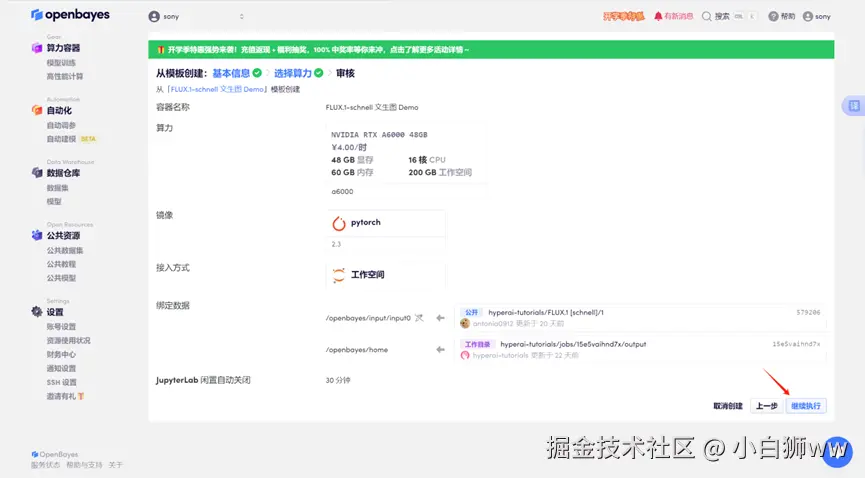Click the 公共资源 section icon
The image size is (865, 478).
(37, 235)
